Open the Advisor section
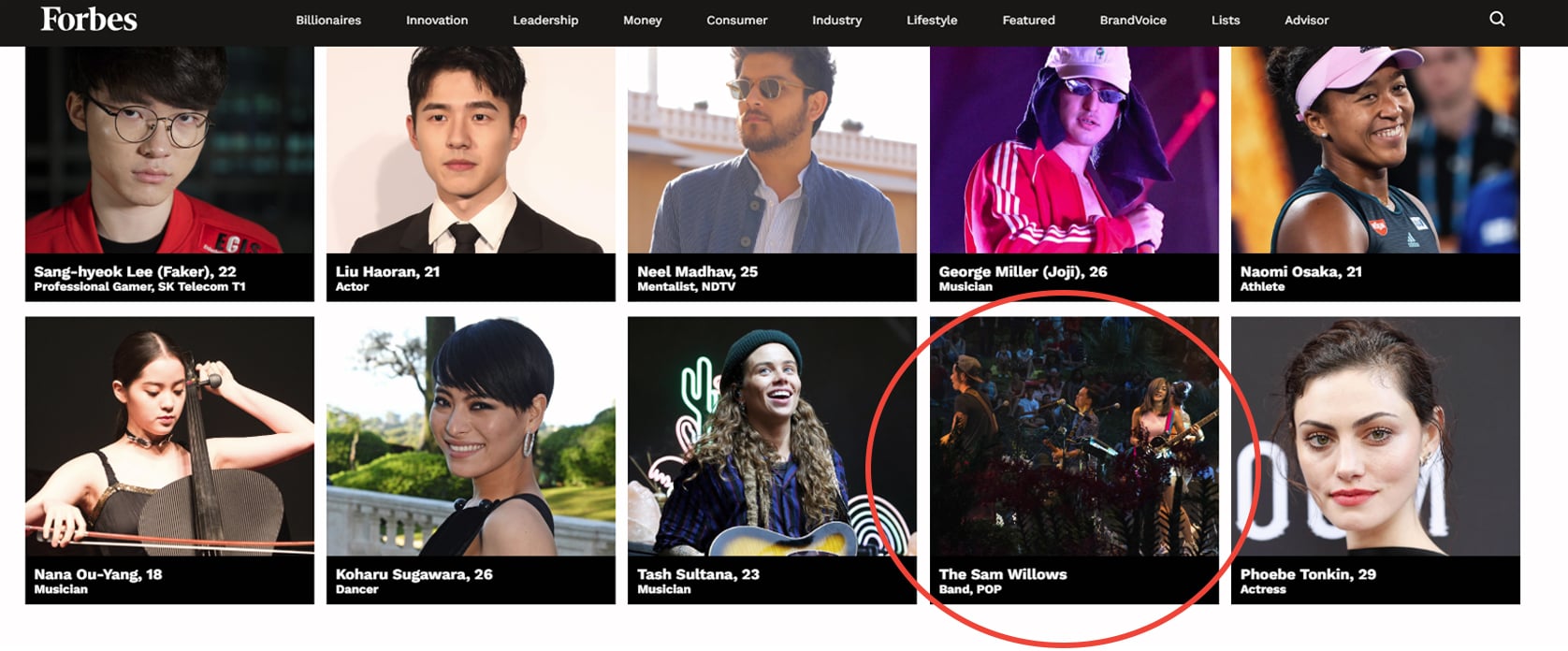 [x=1306, y=20]
